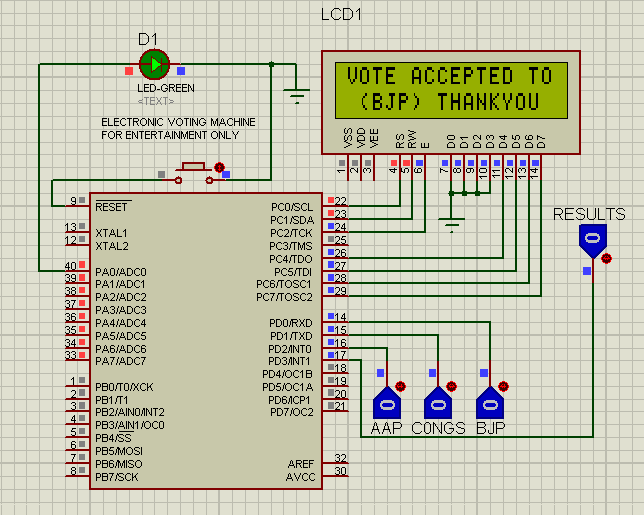Click the RS pin label on the LCD
644x516 pixels.
tap(400, 141)
